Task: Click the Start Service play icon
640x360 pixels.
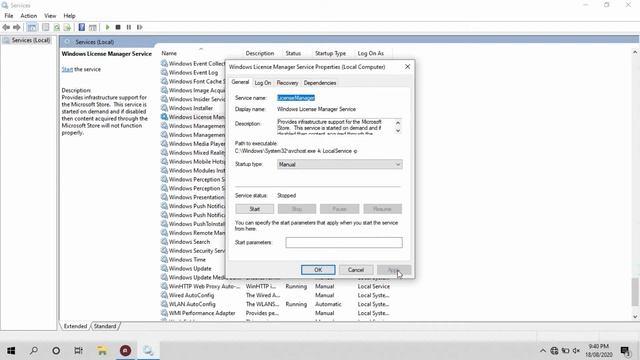Action: coord(107,27)
